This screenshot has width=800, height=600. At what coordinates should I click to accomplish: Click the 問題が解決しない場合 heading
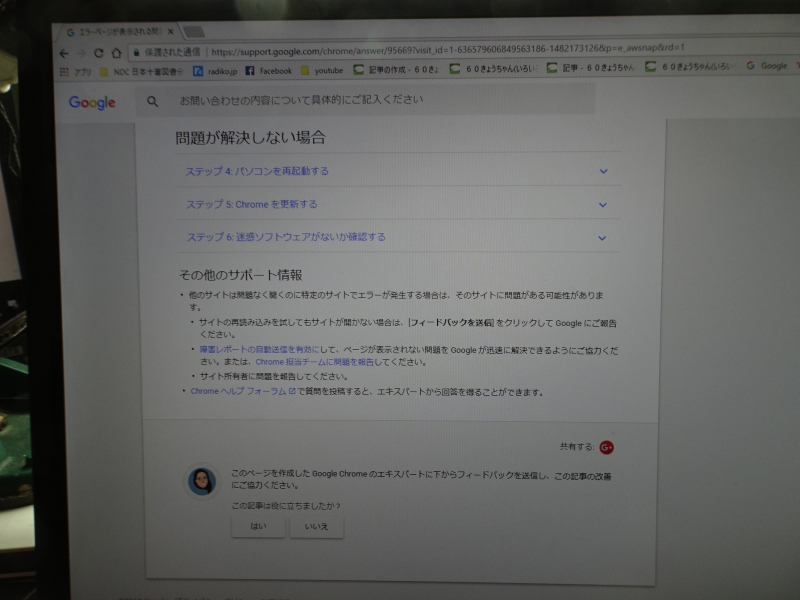point(251,138)
